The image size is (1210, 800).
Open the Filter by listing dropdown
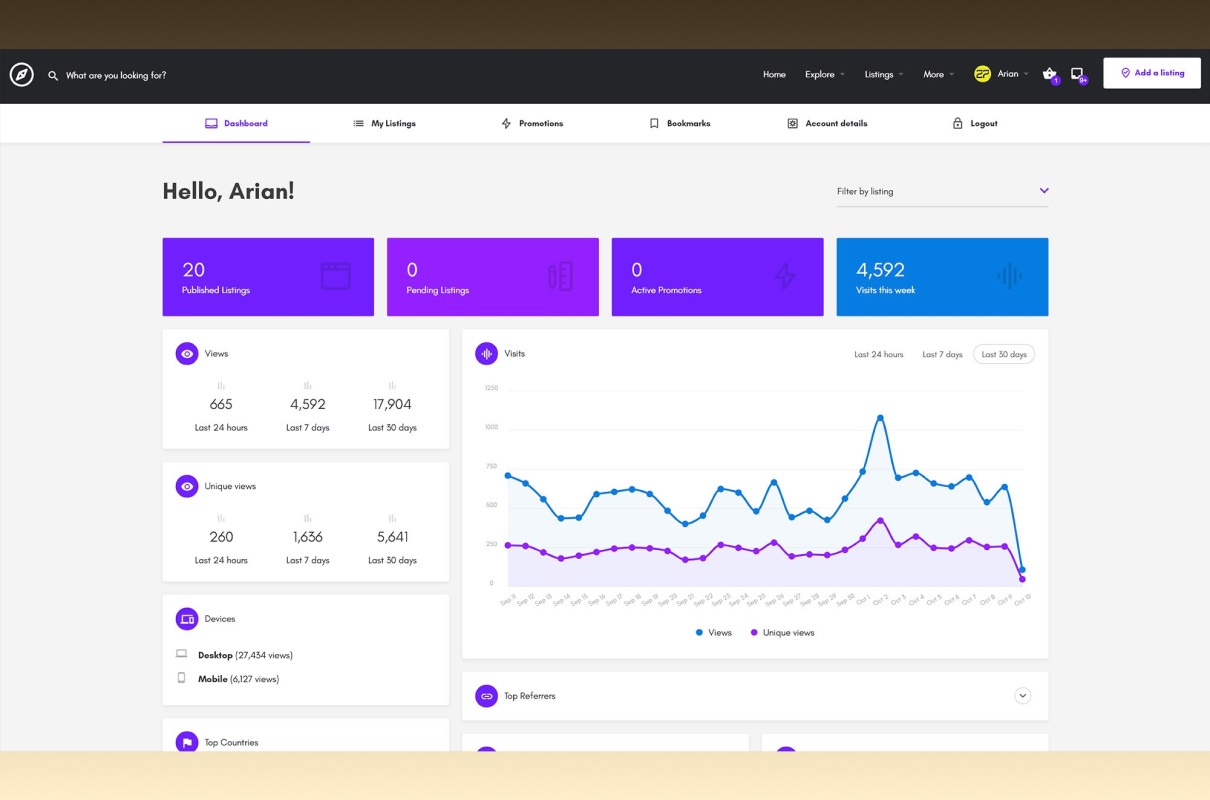(942, 191)
